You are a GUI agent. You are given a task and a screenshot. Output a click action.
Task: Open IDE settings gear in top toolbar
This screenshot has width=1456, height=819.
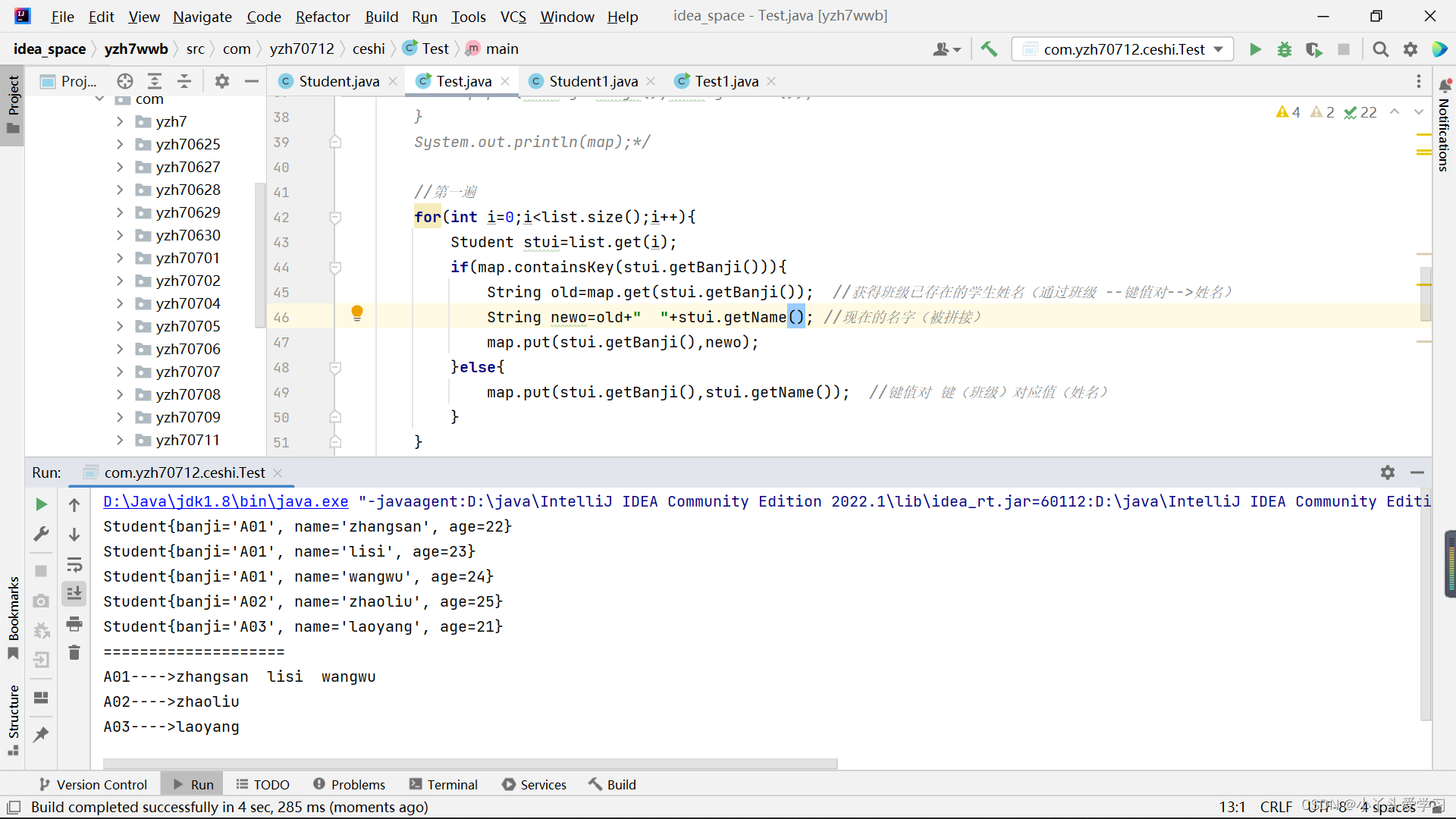pos(1410,49)
